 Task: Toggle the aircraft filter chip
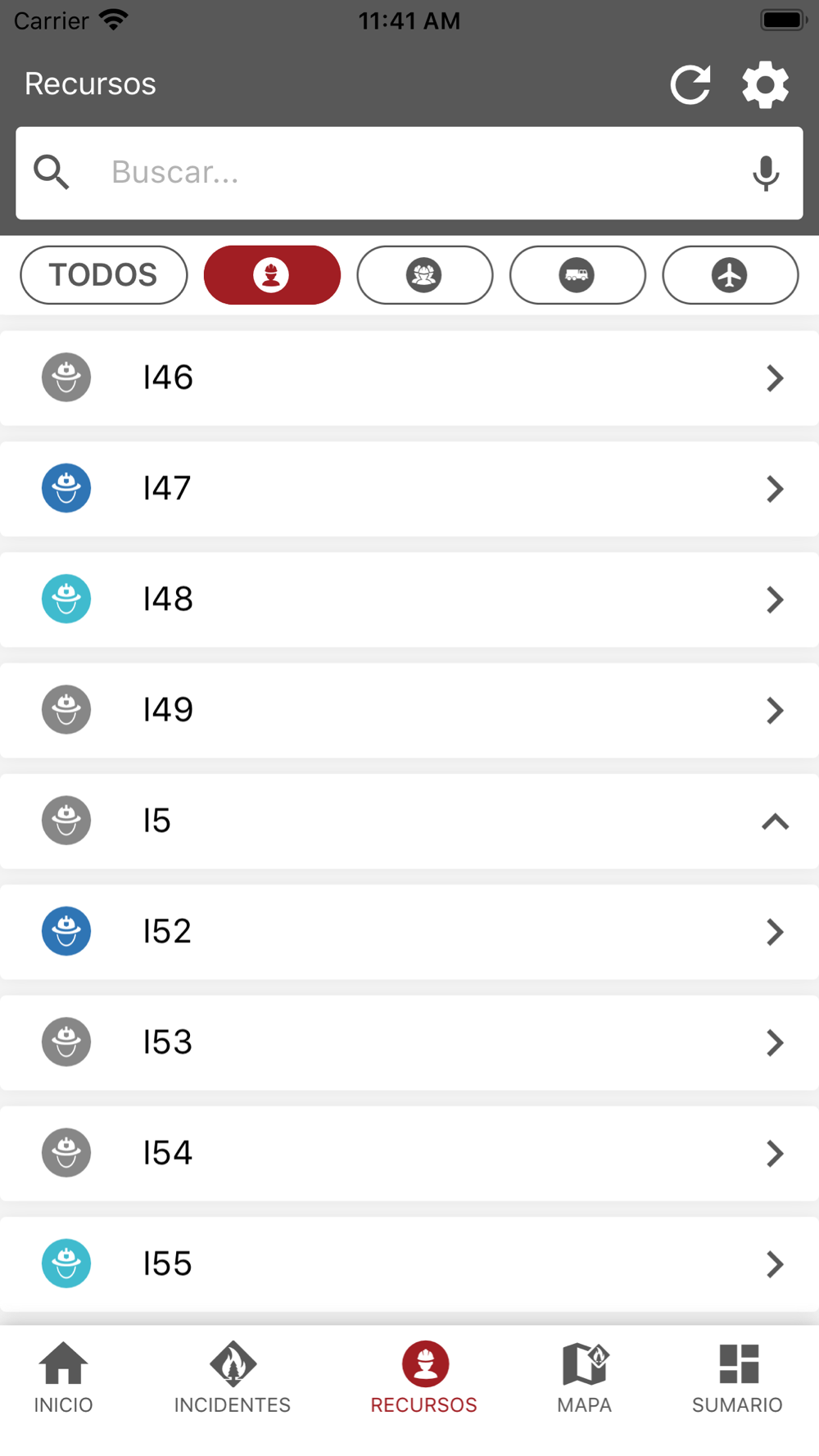point(730,275)
